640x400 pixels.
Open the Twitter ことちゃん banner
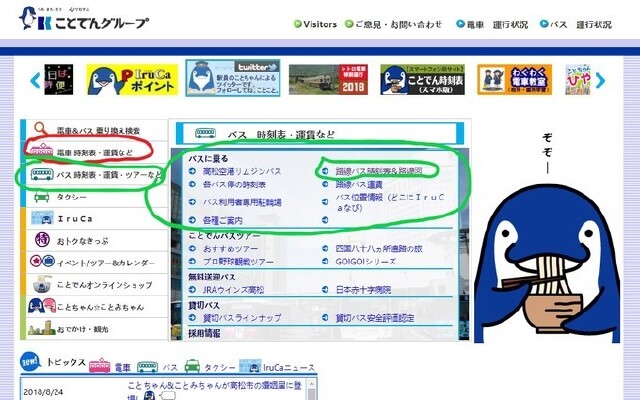pos(233,78)
